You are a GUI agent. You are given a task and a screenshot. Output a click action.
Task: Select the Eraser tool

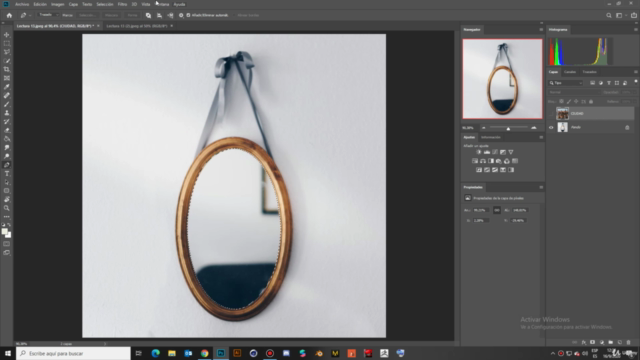pyautogui.click(x=7, y=130)
